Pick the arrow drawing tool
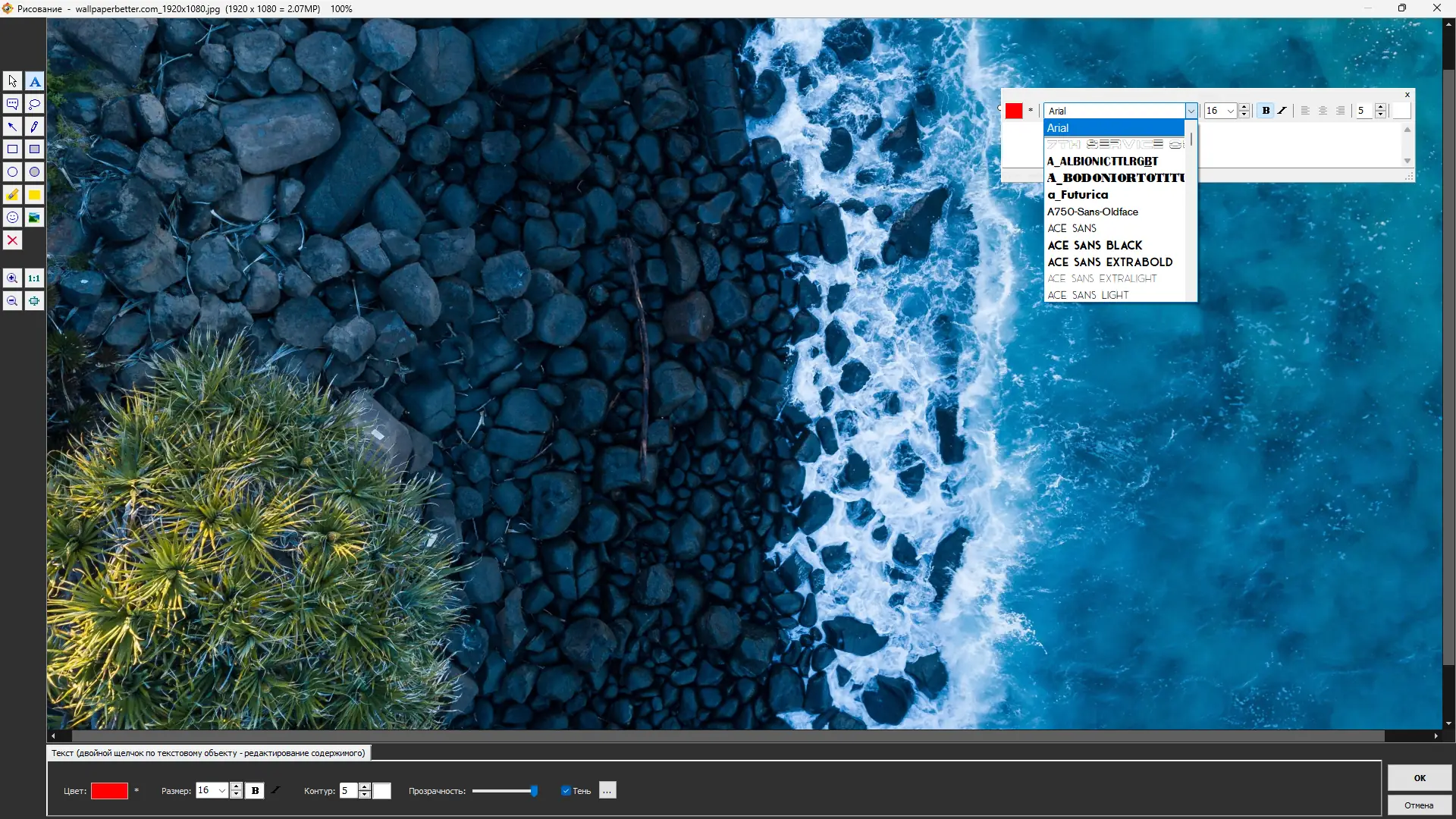Viewport: 1456px width, 819px height. pyautogui.click(x=12, y=127)
